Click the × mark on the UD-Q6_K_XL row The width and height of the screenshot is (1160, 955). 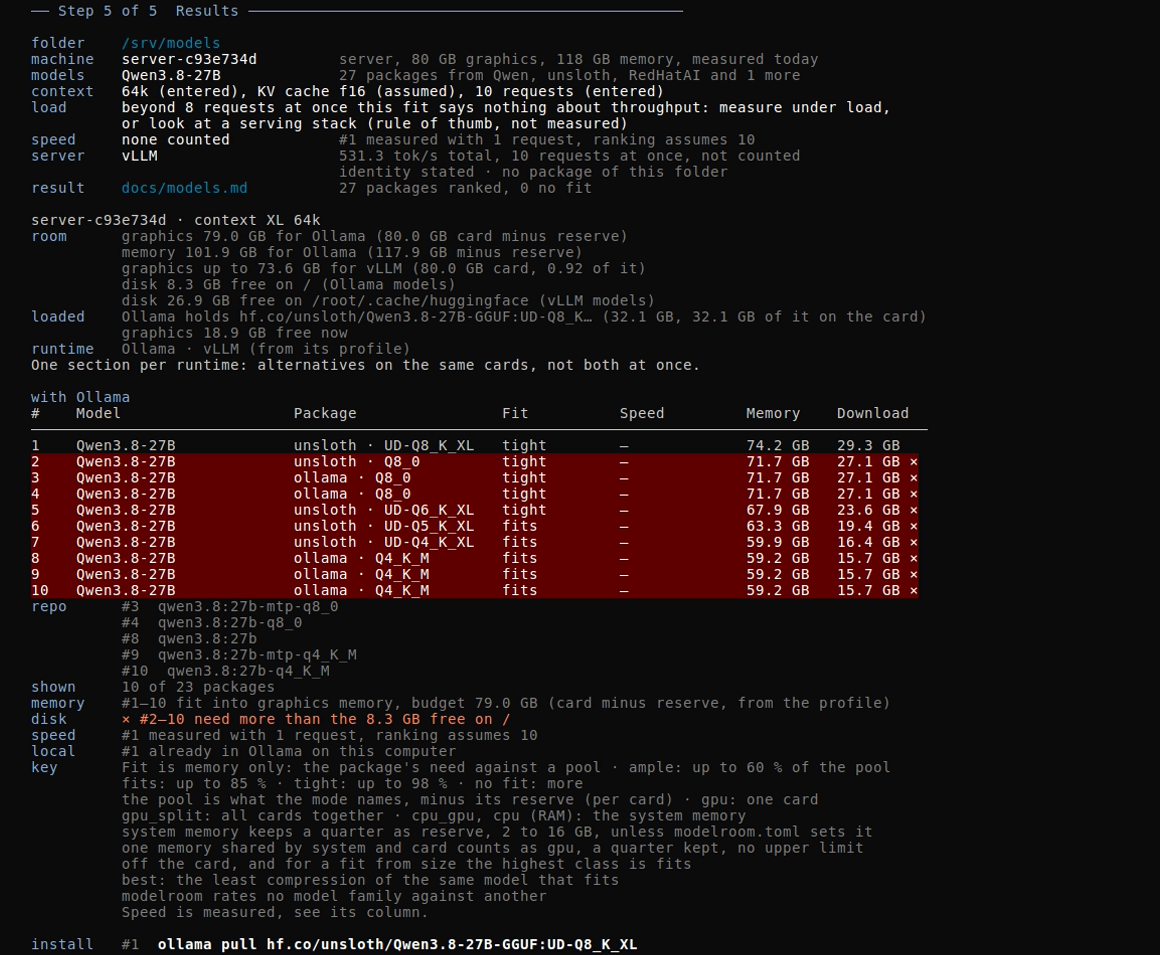914,510
